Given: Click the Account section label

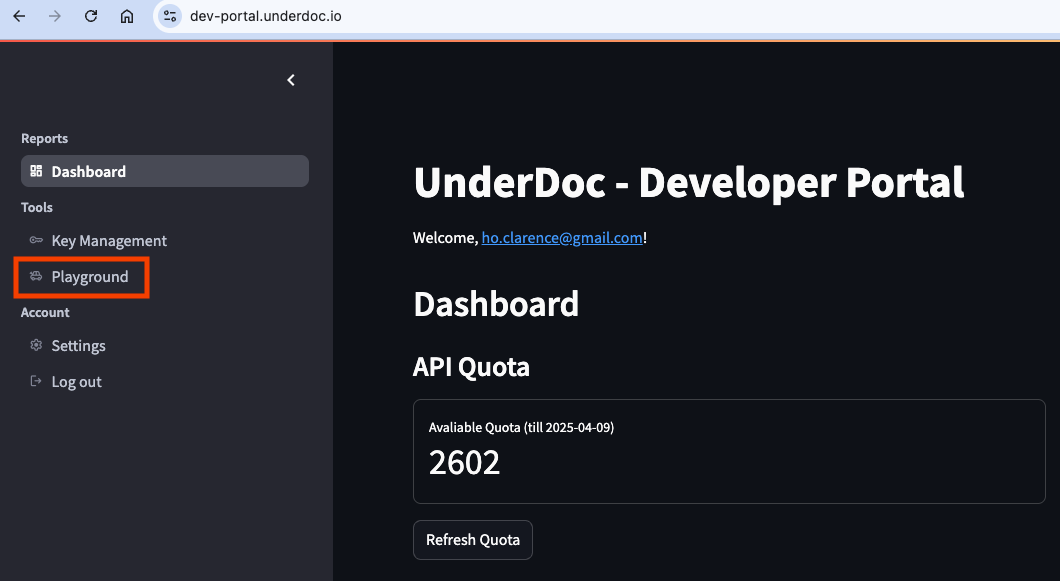Looking at the screenshot, I should [45, 312].
